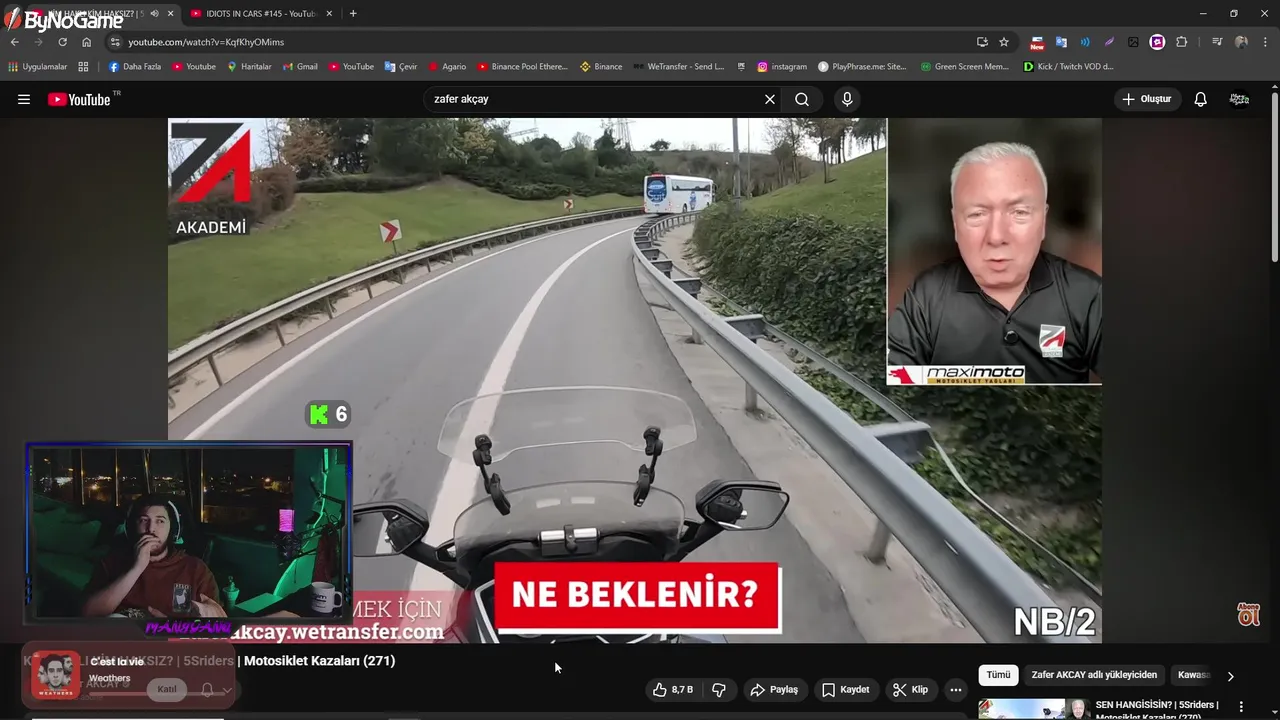Mute the first tab's audio speaker
Screen dimensions: 1280x720
coord(154,13)
